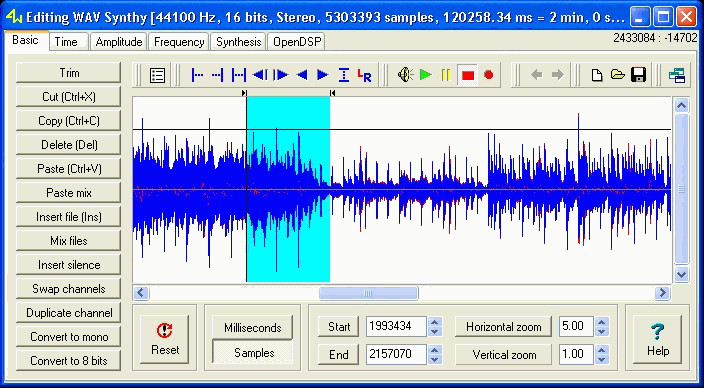
Task: Click the Convert to mono button
Action: [69, 337]
